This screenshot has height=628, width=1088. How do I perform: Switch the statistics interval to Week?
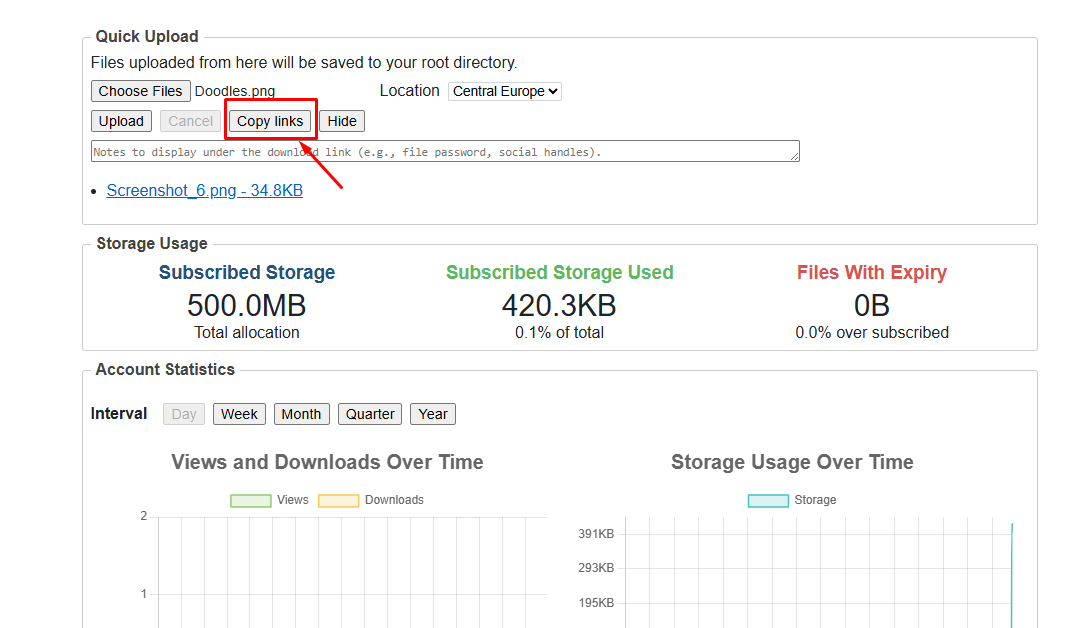coord(239,414)
